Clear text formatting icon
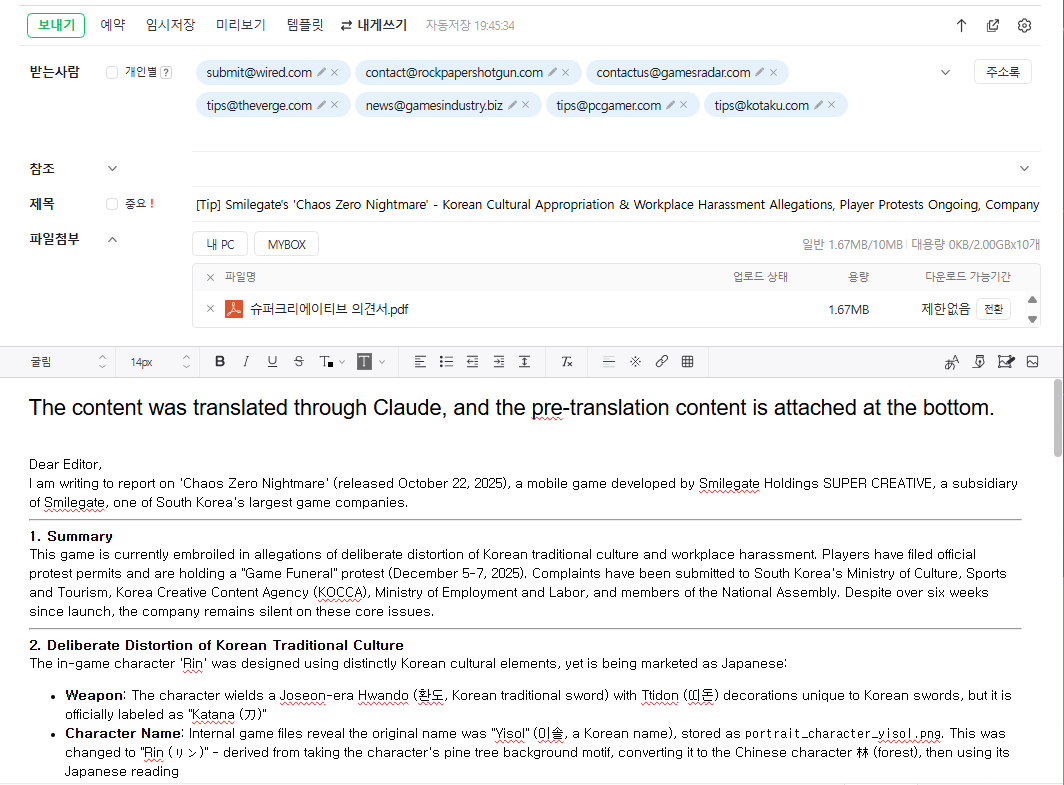The width and height of the screenshot is (1064, 785). click(567, 362)
